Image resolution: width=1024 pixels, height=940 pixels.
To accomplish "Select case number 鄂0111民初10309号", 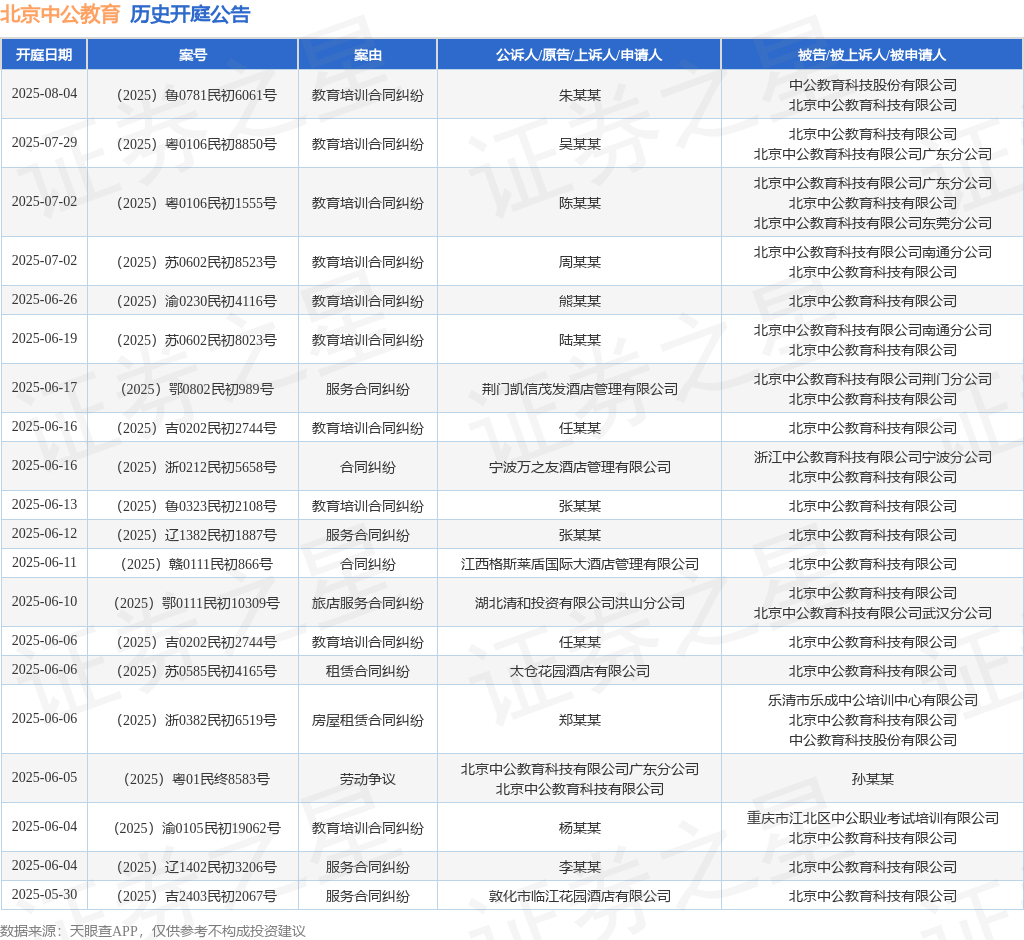I will click(197, 603).
